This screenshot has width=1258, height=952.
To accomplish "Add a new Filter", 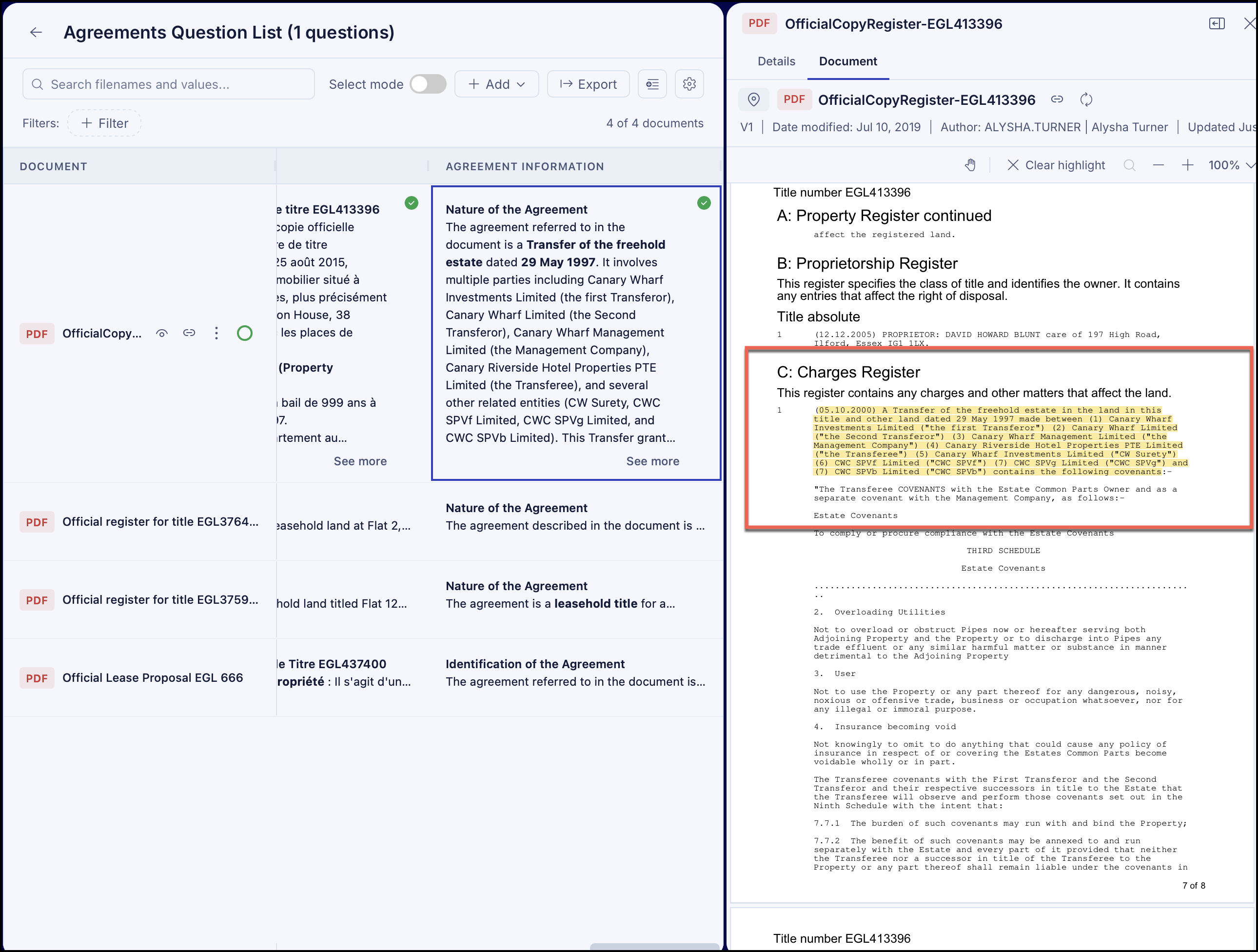I will [x=105, y=123].
